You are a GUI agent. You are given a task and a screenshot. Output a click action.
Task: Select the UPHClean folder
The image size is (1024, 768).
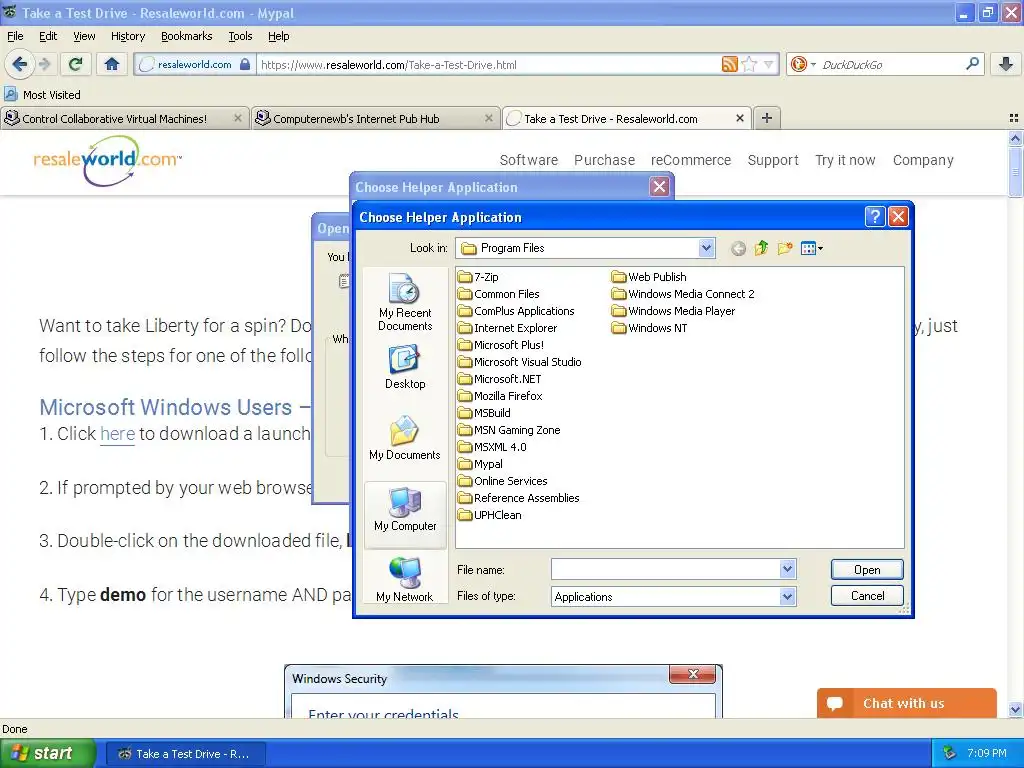(490, 515)
